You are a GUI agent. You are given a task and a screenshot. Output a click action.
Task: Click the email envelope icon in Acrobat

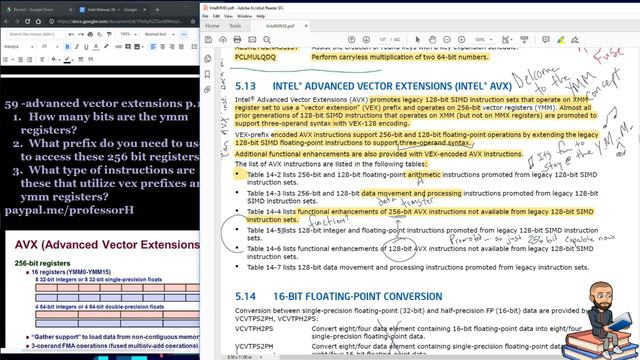(252, 40)
